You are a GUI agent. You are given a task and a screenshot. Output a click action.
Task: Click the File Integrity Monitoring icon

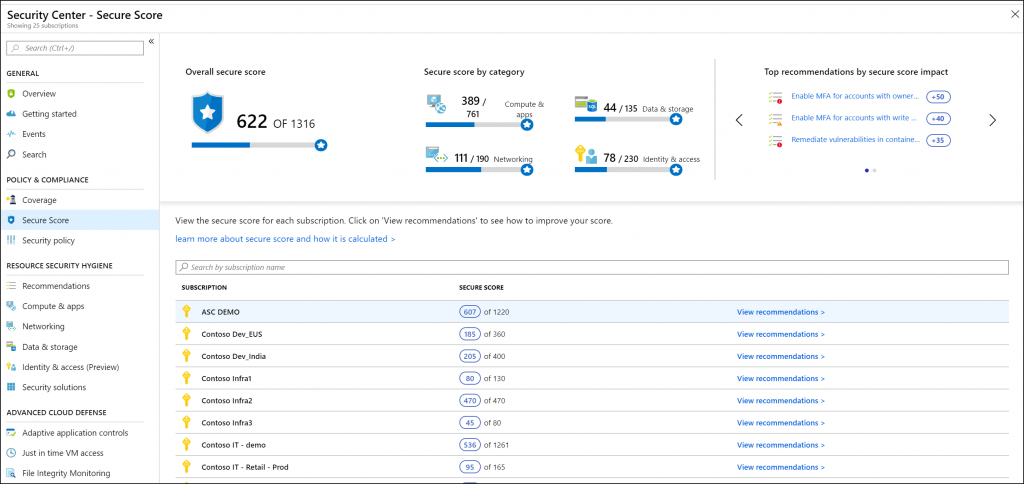tap(10, 473)
